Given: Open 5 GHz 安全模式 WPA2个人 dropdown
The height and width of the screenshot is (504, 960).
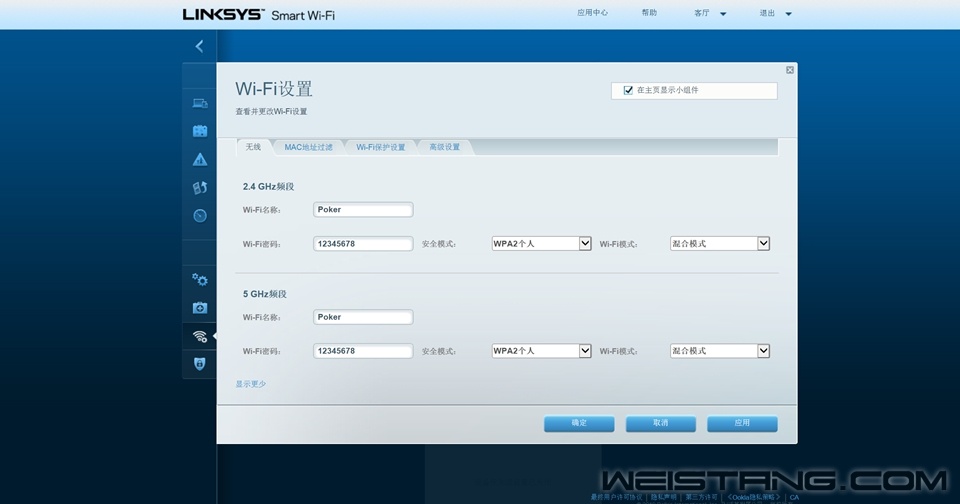Looking at the screenshot, I should pos(541,351).
